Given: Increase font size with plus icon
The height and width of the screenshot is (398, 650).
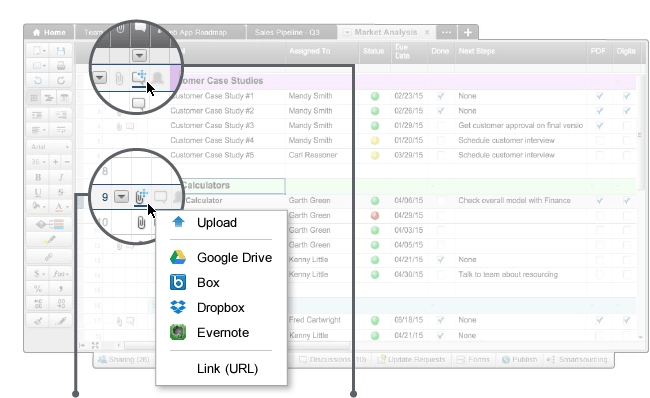Looking at the screenshot, I should tap(56, 162).
